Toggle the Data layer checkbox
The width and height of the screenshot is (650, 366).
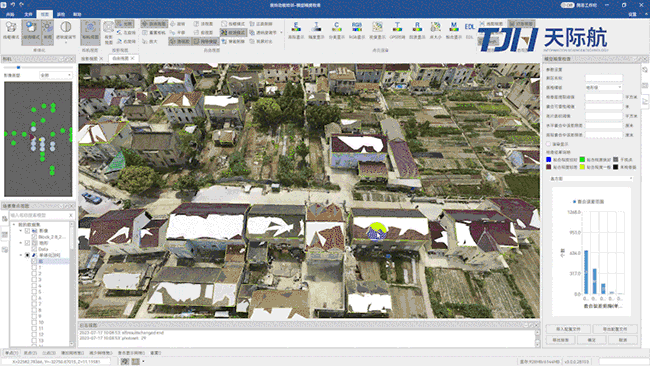(34, 249)
